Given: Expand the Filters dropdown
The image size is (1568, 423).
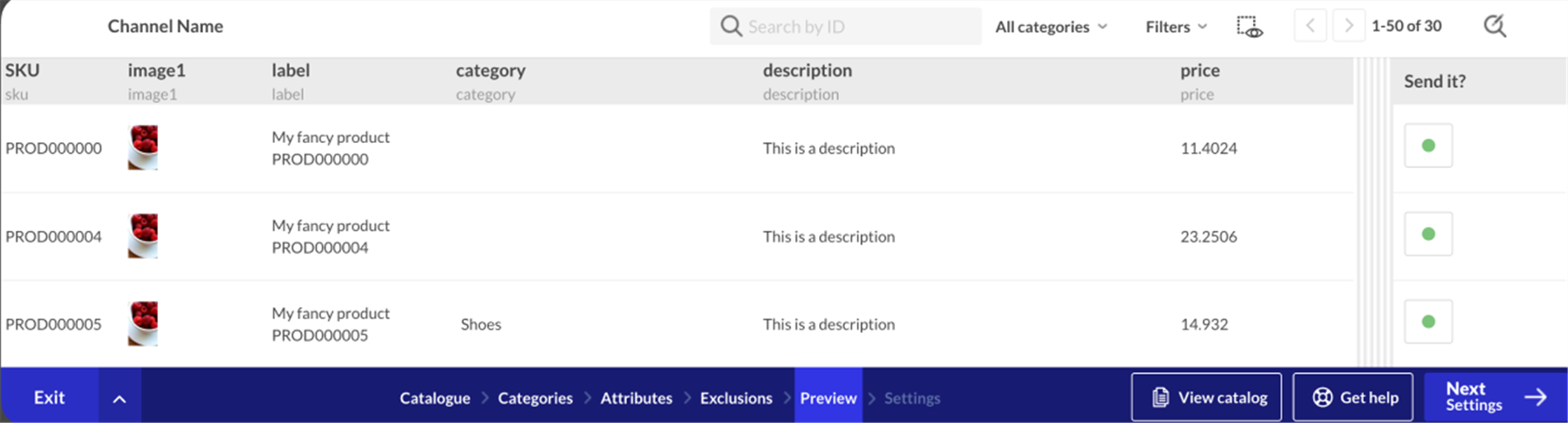Looking at the screenshot, I should click(1176, 27).
